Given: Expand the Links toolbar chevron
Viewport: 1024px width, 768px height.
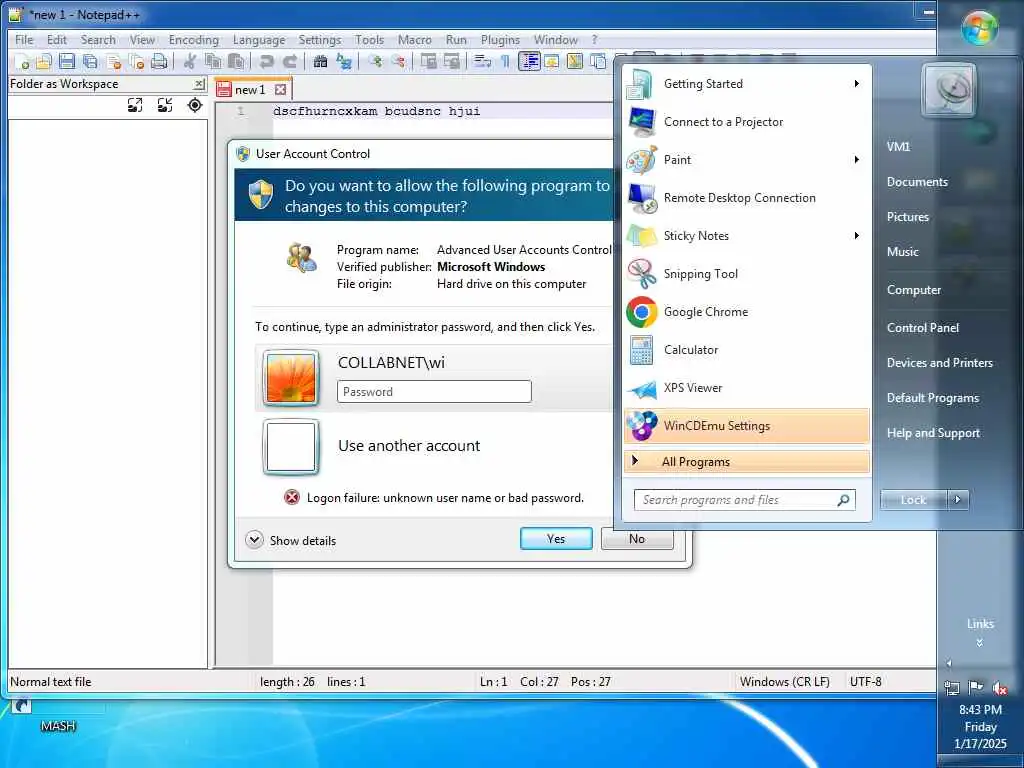Looking at the screenshot, I should point(980,643).
